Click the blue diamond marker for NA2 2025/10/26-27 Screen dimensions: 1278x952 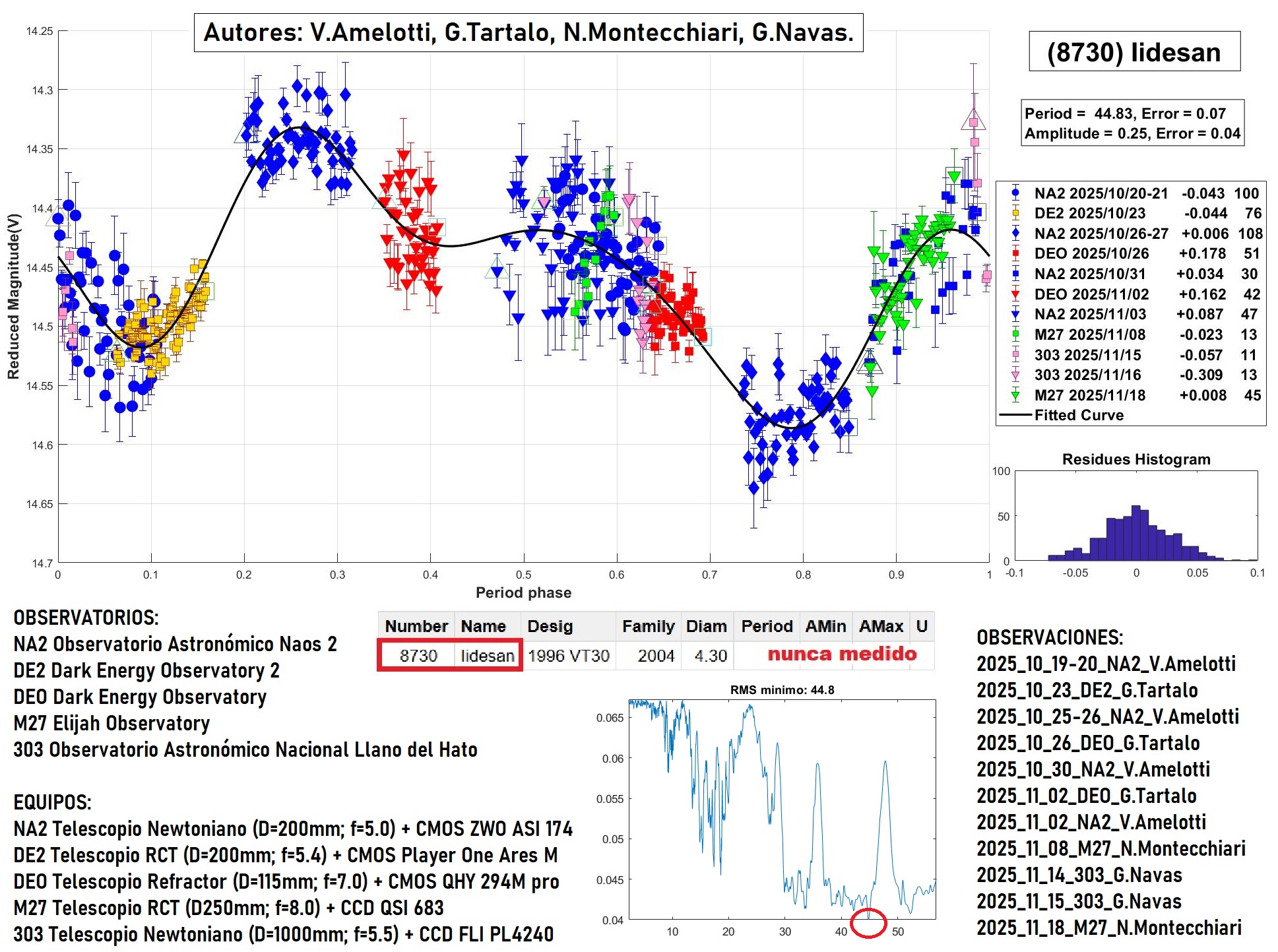pos(1015,234)
